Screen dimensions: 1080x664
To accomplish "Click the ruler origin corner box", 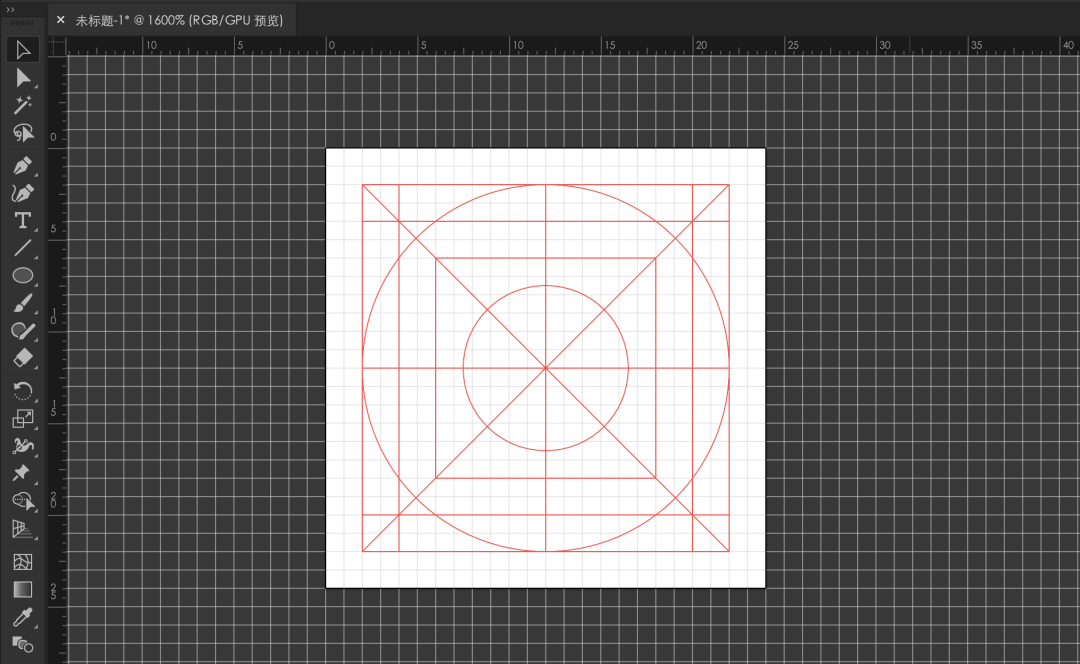I will (x=57, y=45).
